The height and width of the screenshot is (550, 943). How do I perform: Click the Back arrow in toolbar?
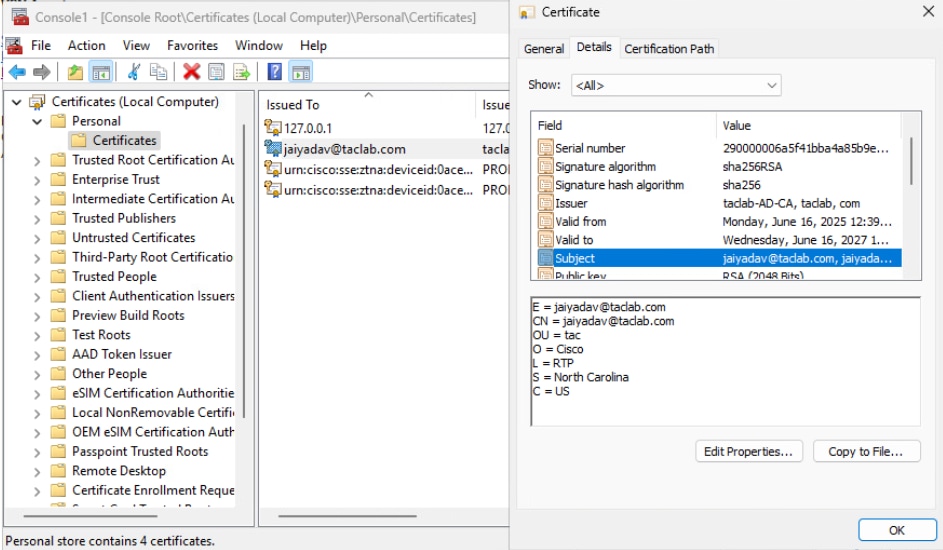click(17, 72)
